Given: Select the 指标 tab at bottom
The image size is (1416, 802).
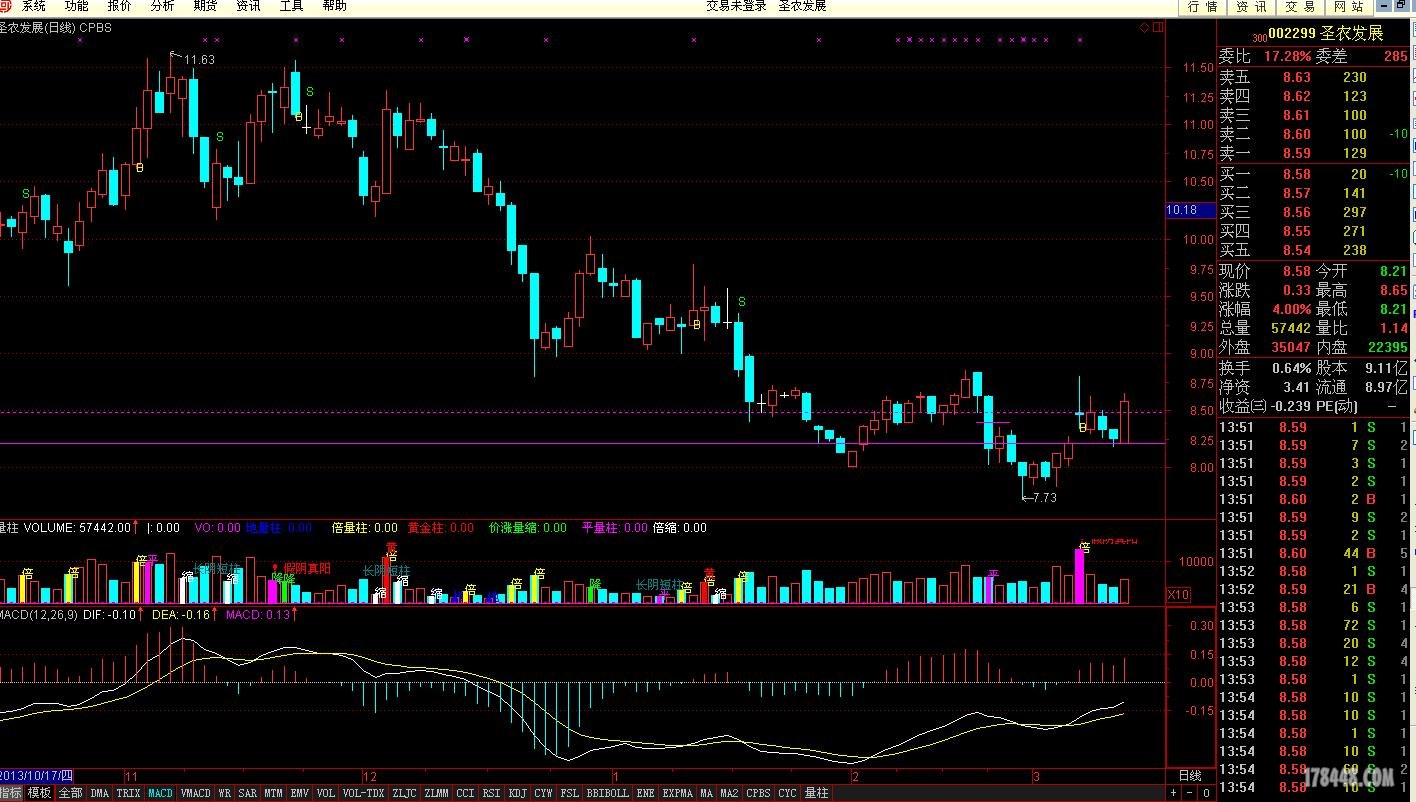Looking at the screenshot, I should [x=11, y=793].
